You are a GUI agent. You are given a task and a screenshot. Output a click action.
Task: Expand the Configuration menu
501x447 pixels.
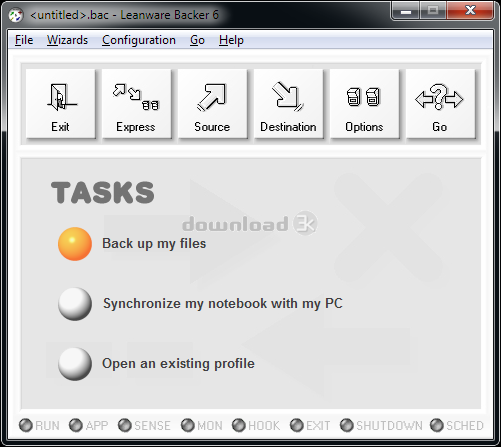pos(139,40)
